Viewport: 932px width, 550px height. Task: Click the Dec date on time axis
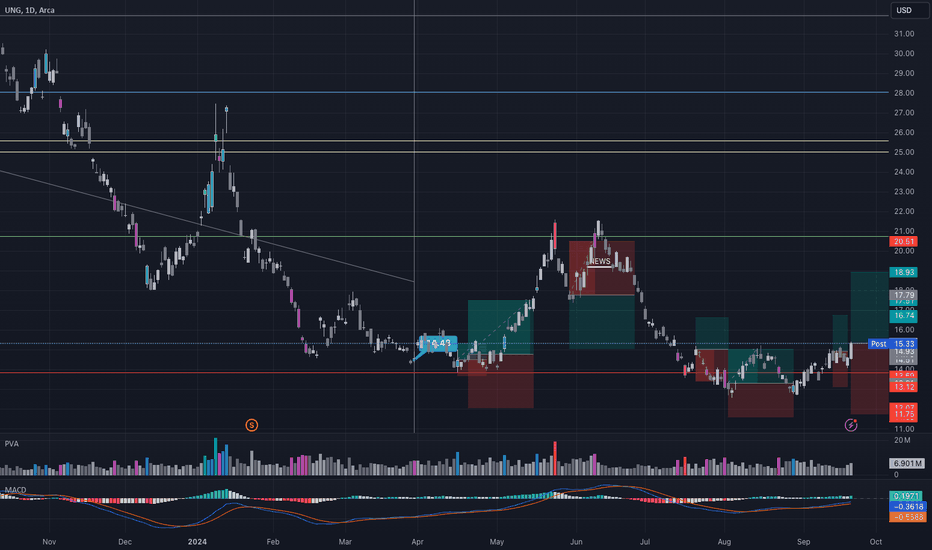[x=125, y=542]
